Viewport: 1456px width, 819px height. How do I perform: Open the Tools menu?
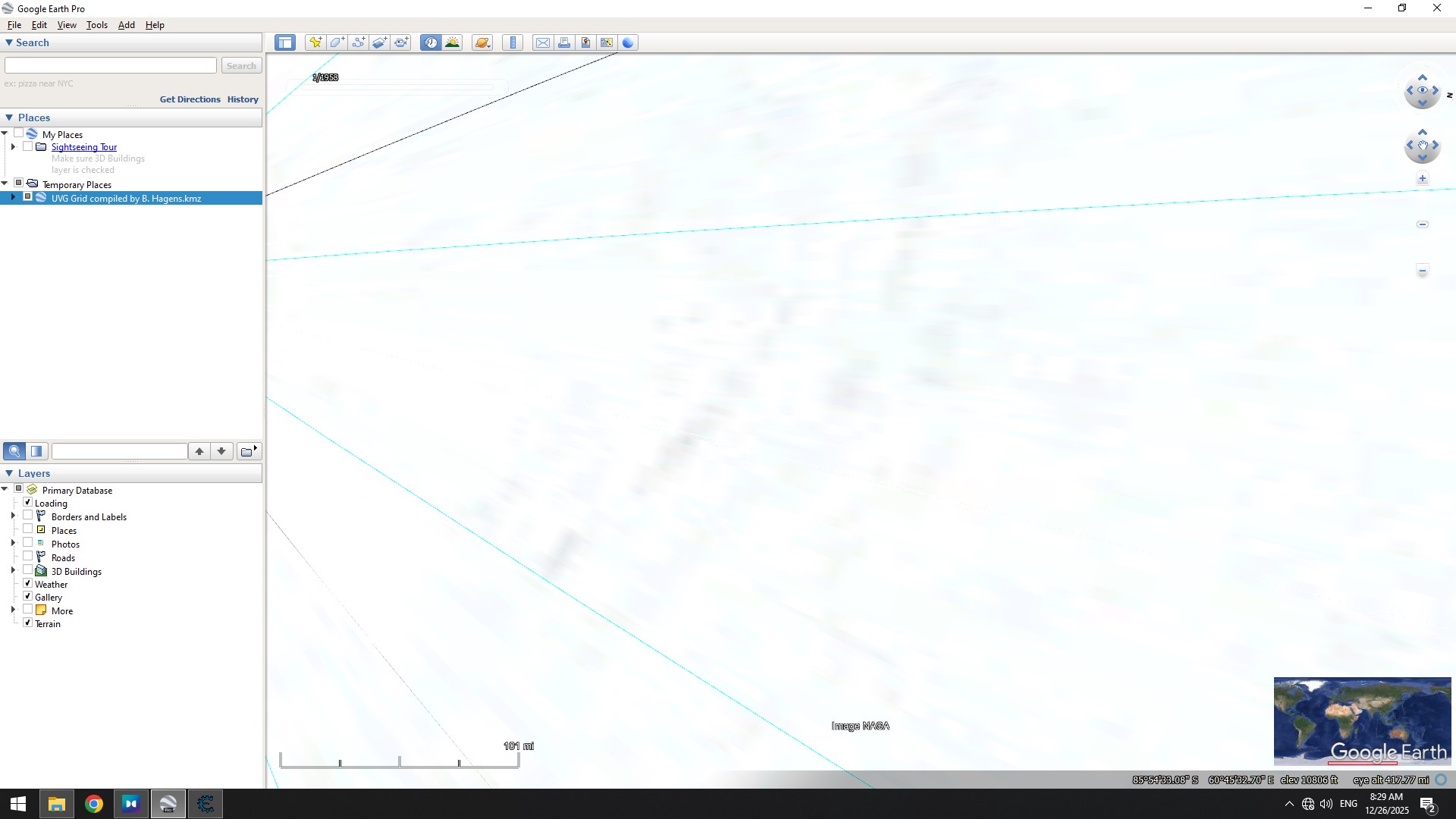[96, 25]
